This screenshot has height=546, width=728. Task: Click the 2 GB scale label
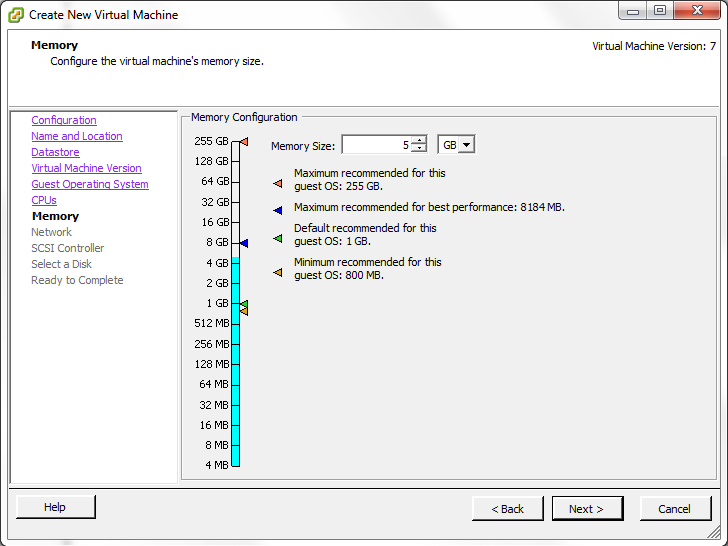click(217, 283)
